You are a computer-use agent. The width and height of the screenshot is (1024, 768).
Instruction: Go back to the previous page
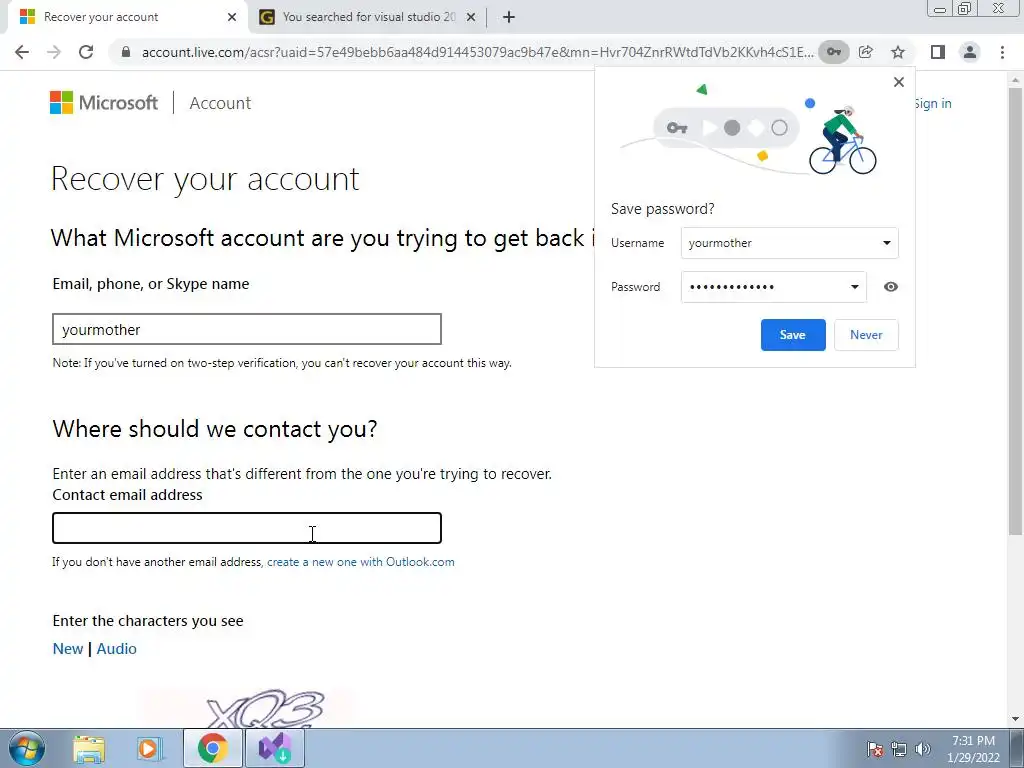22,52
